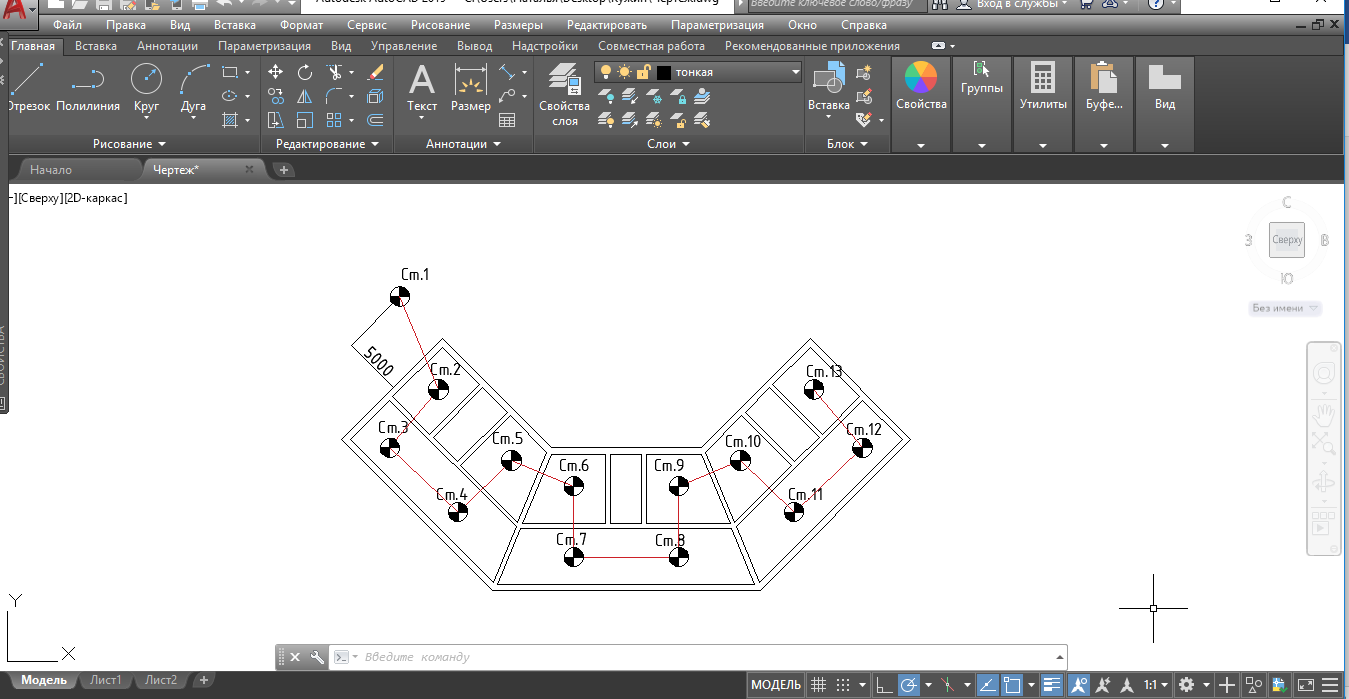Expand the Рисование panel
Screen dimensions: 1349x699
point(130,144)
